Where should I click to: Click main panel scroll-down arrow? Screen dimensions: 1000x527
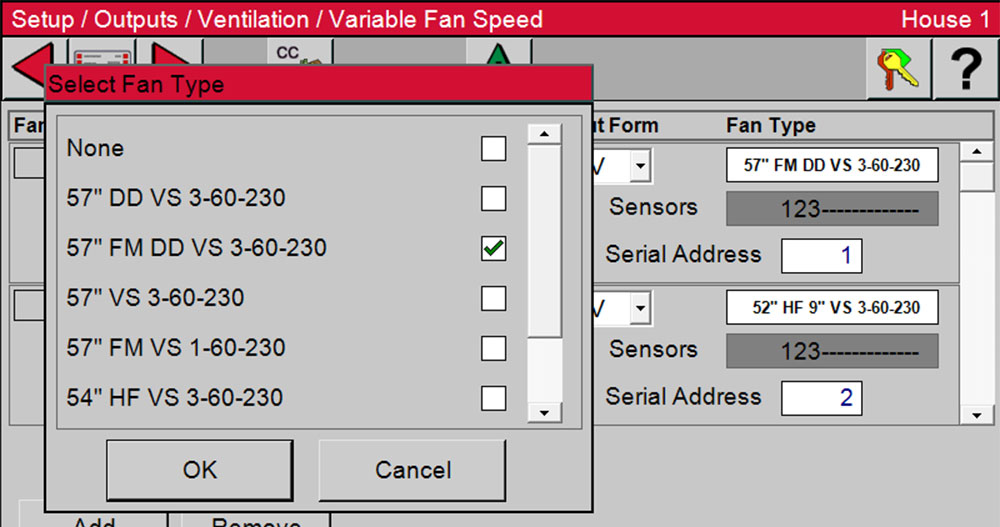tap(974, 415)
